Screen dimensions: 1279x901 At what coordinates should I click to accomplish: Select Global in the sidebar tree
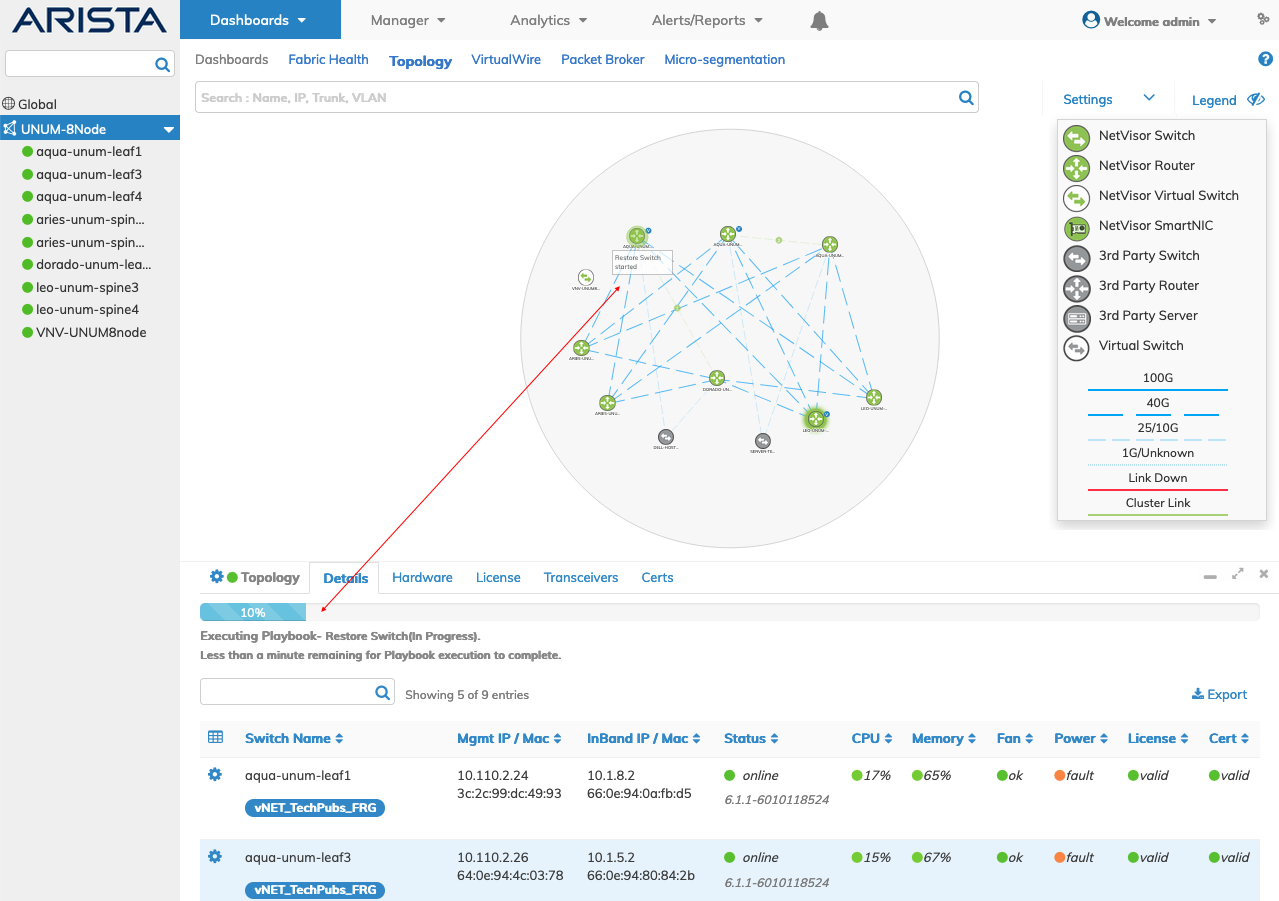click(37, 104)
